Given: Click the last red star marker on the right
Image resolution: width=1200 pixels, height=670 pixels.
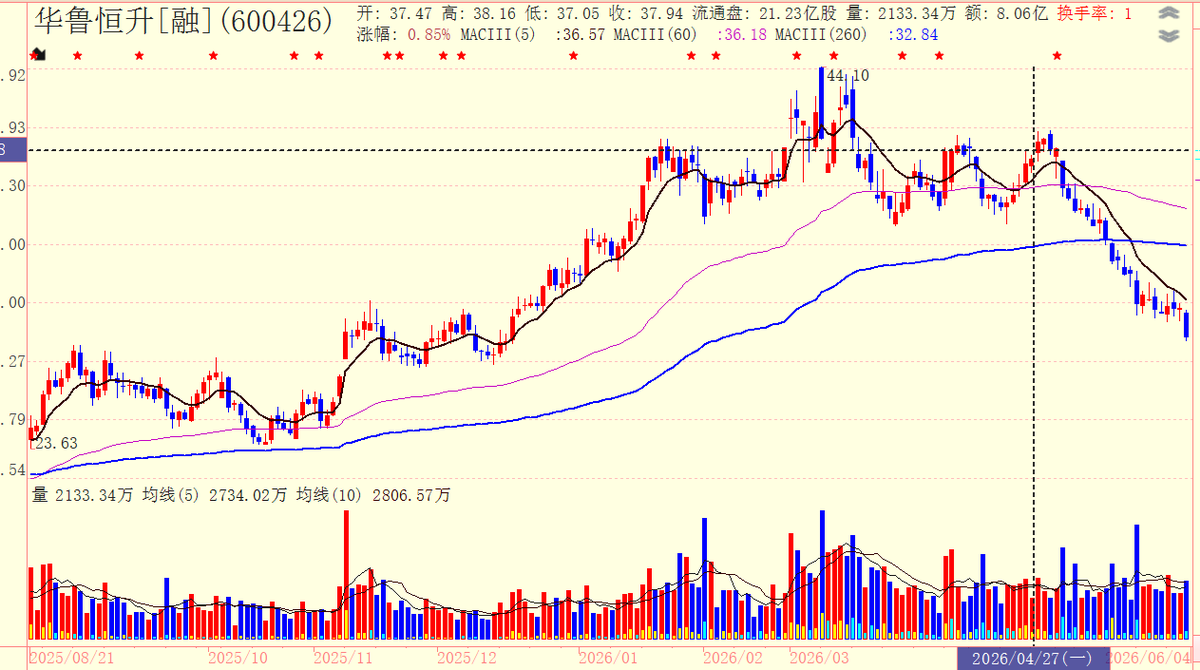Looking at the screenshot, I should (x=1057, y=54).
